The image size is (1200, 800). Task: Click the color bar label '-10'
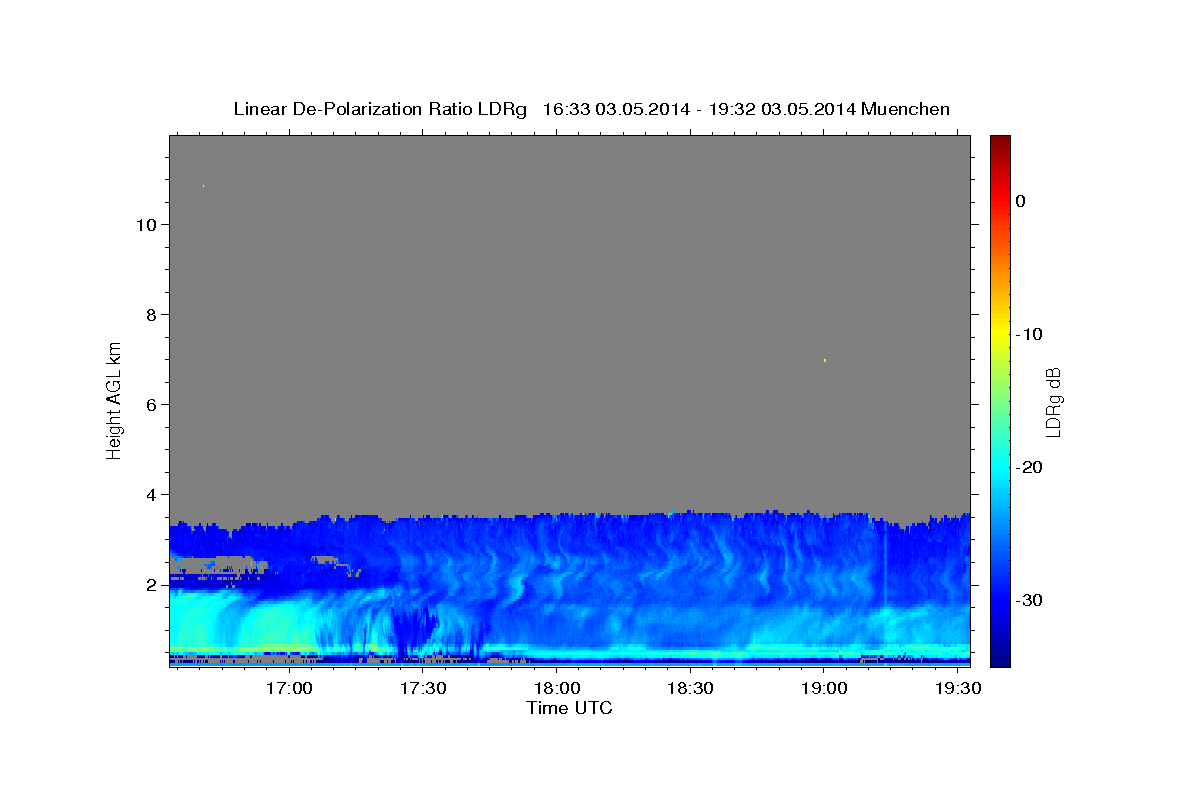point(1029,334)
